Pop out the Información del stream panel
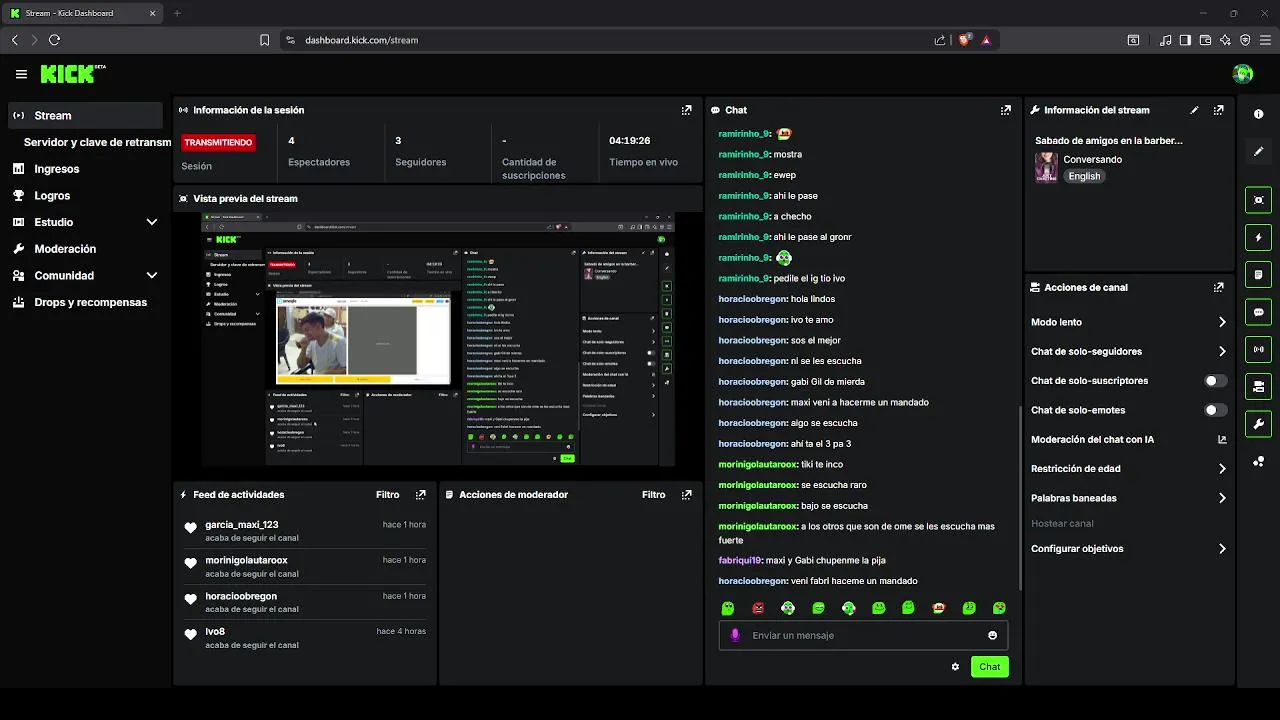The height and width of the screenshot is (720, 1280). [x=1218, y=110]
